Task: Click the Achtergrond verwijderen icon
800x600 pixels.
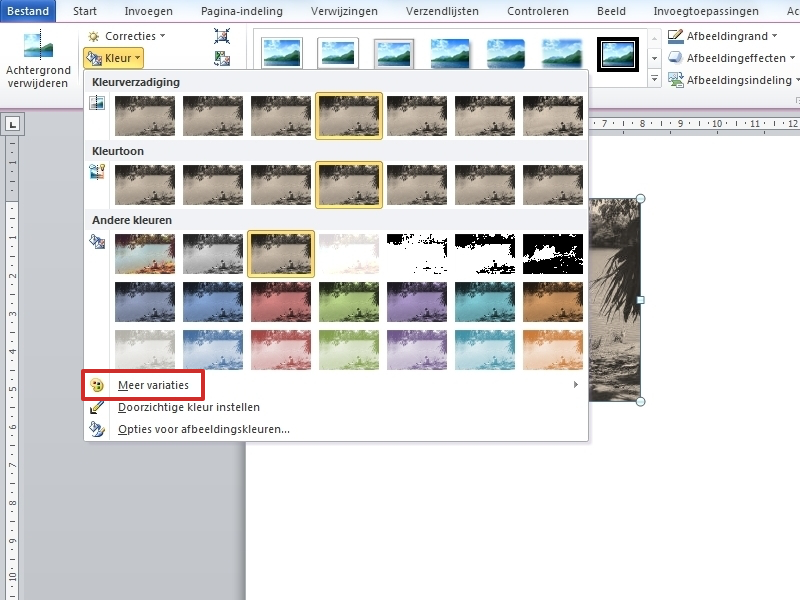Action: click(x=38, y=45)
